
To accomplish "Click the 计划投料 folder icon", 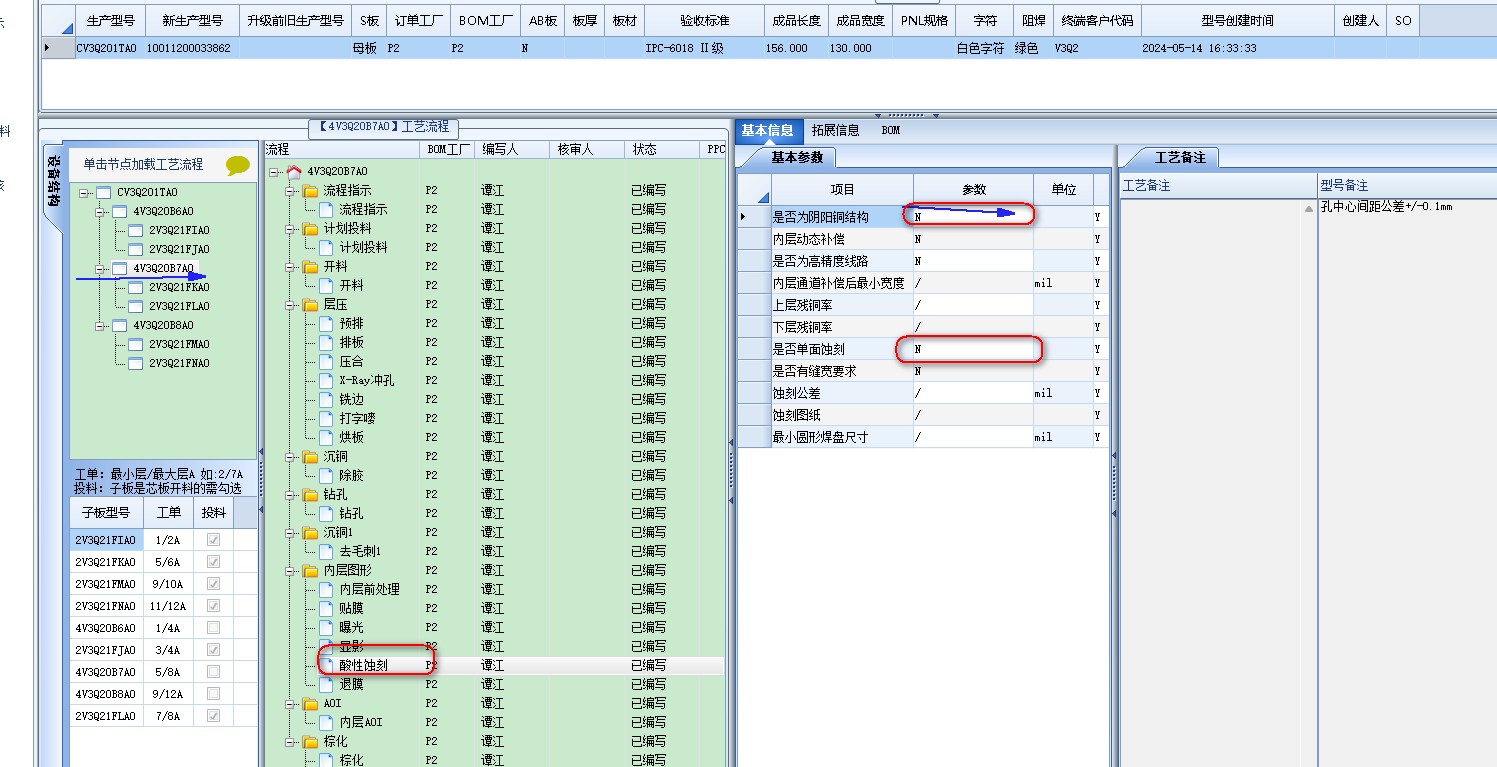I will coord(310,229).
